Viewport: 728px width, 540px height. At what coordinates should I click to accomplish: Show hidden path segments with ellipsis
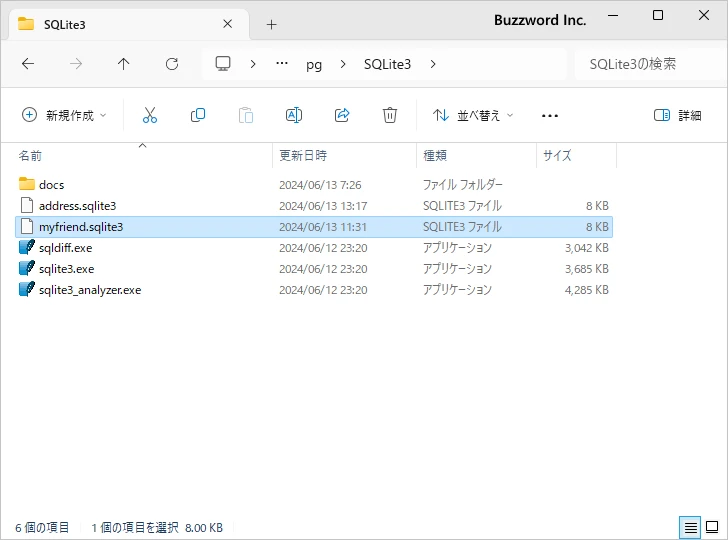point(282,64)
